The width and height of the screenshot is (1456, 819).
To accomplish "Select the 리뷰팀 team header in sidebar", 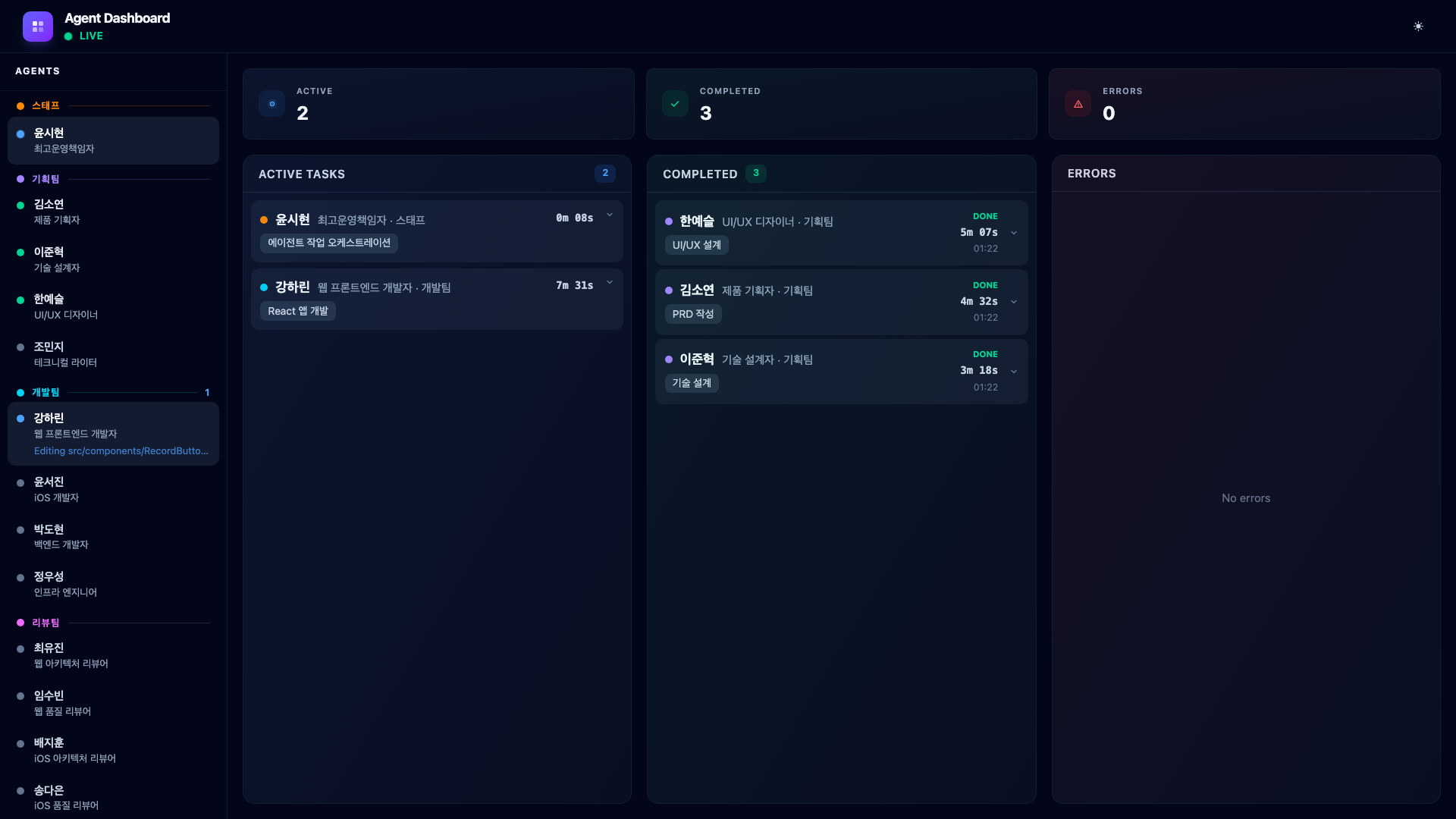I will click(46, 623).
